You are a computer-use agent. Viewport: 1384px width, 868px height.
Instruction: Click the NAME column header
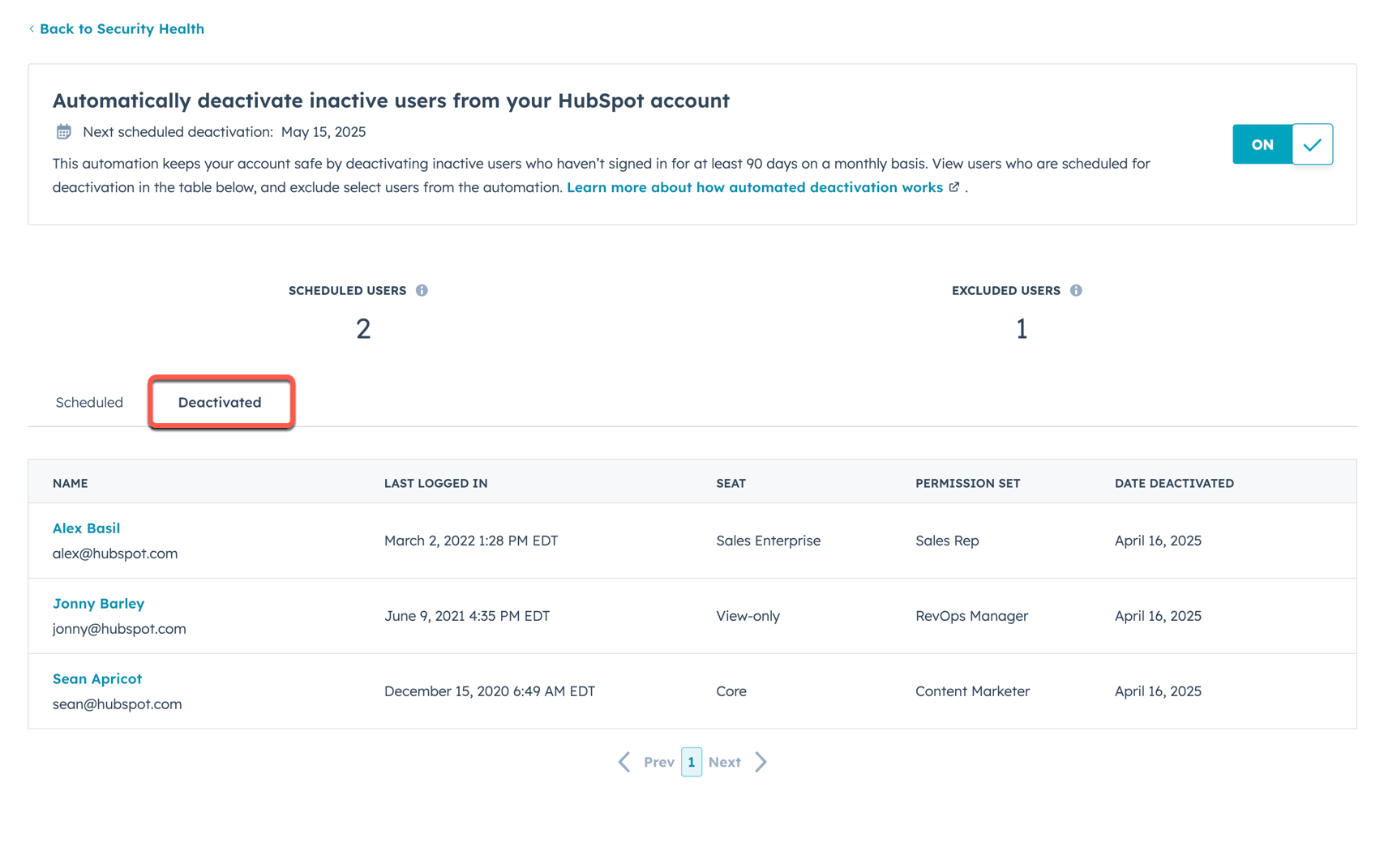pyautogui.click(x=71, y=482)
